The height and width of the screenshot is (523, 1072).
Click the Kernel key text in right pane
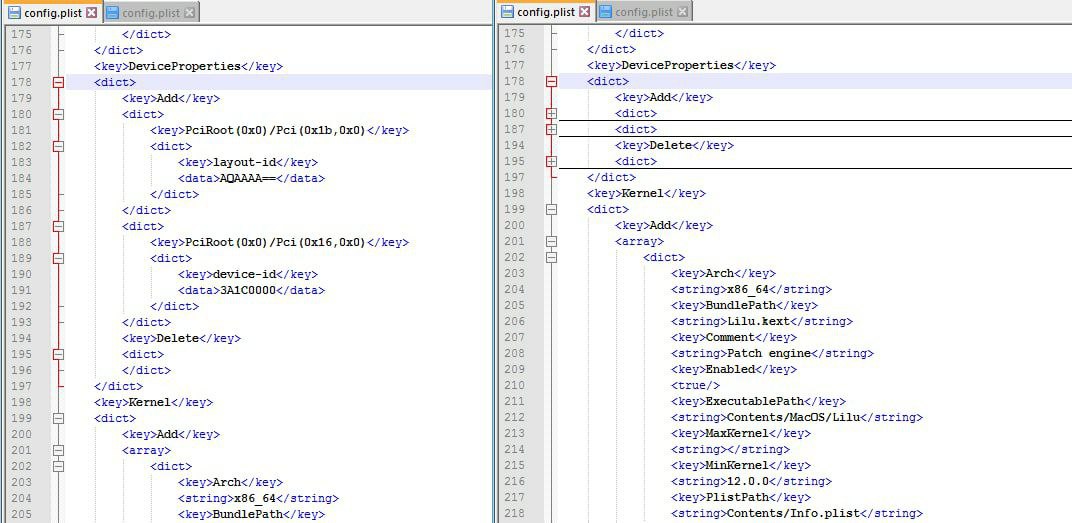click(x=643, y=193)
